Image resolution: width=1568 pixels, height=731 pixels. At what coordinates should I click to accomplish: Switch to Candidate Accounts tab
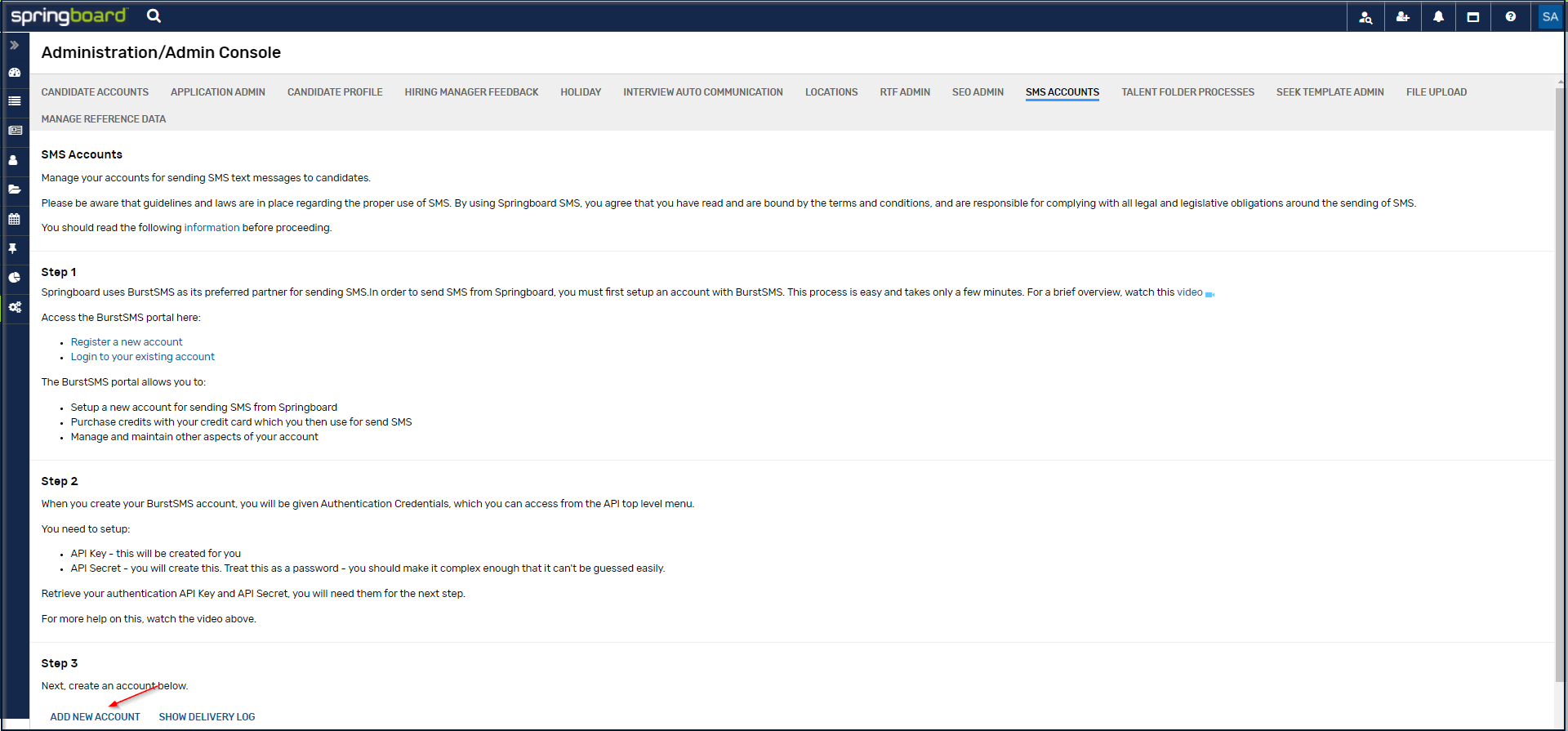[x=95, y=92]
